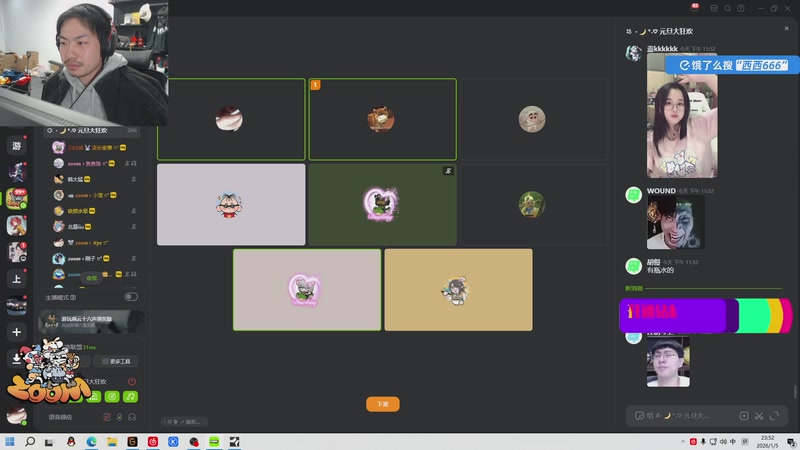Click muted mic icon on green video tile
The width and height of the screenshot is (800, 450).
(448, 171)
